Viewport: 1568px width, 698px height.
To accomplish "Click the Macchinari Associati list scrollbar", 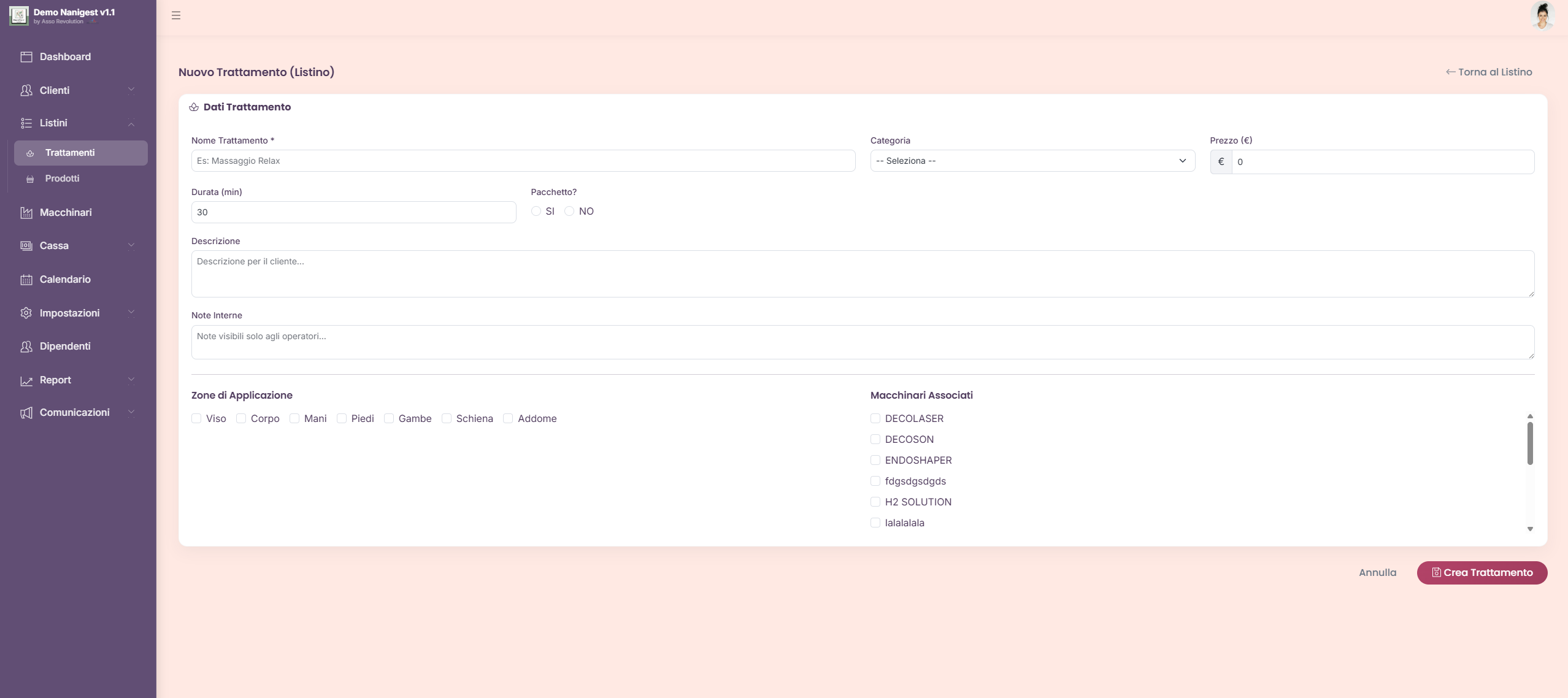I will pos(1529,445).
